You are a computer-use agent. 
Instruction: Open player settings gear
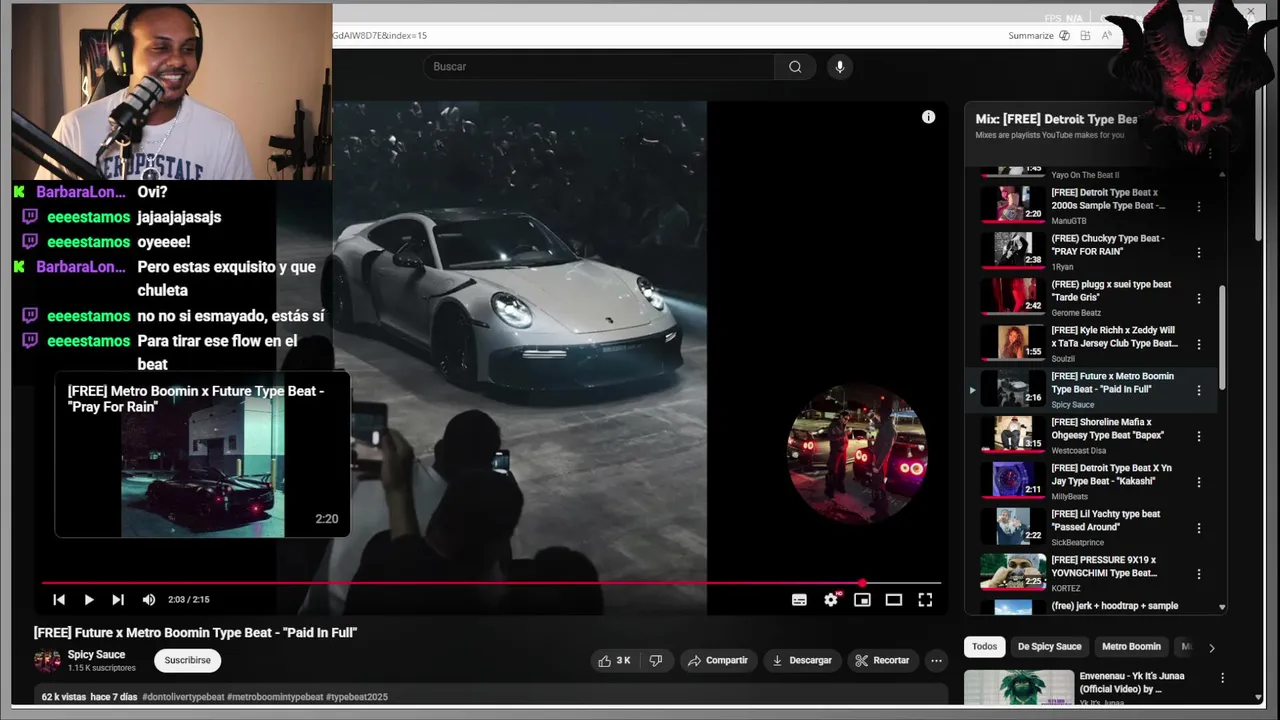pos(831,600)
